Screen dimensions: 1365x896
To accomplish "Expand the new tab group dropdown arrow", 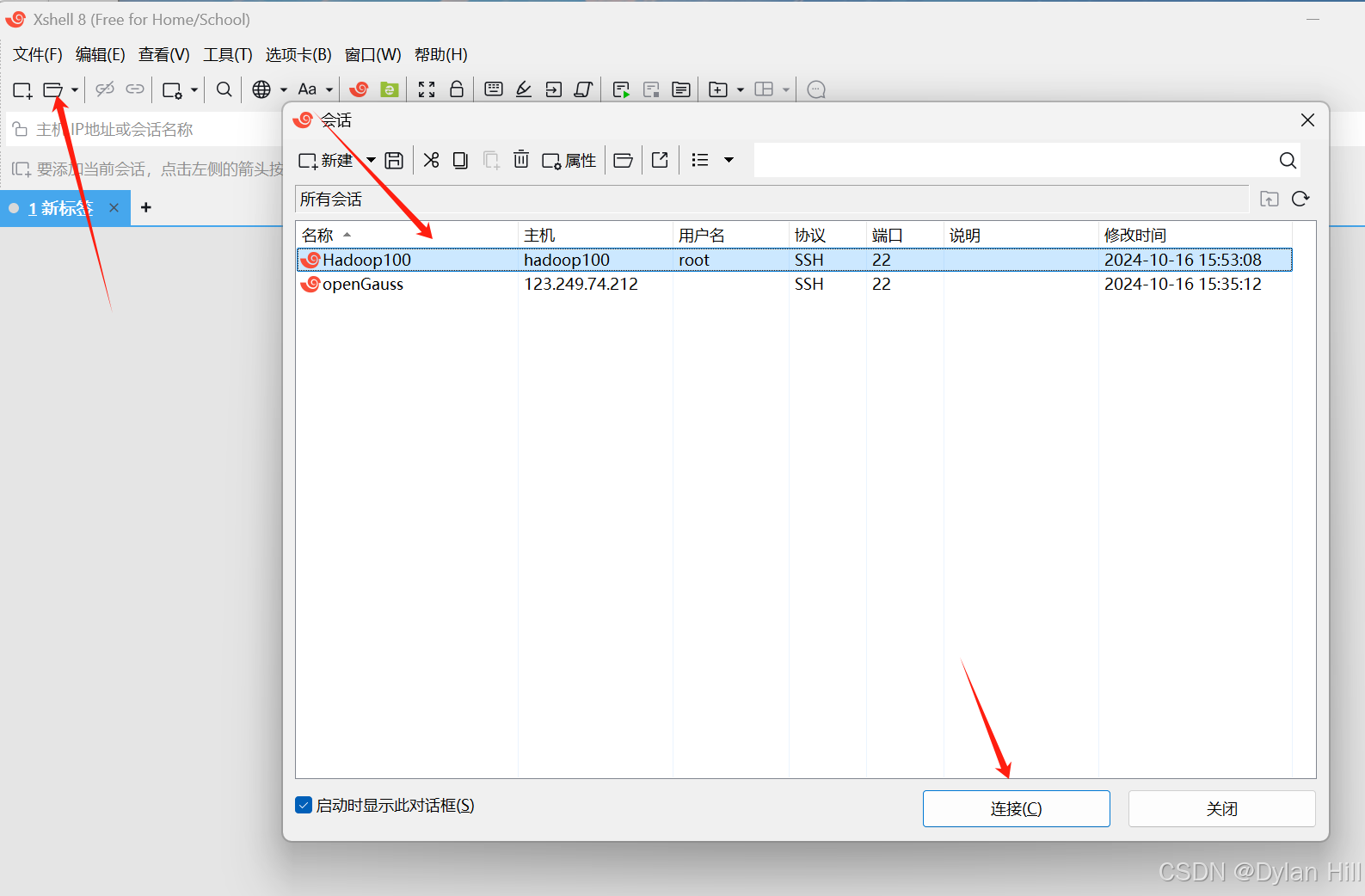I will tap(741, 89).
